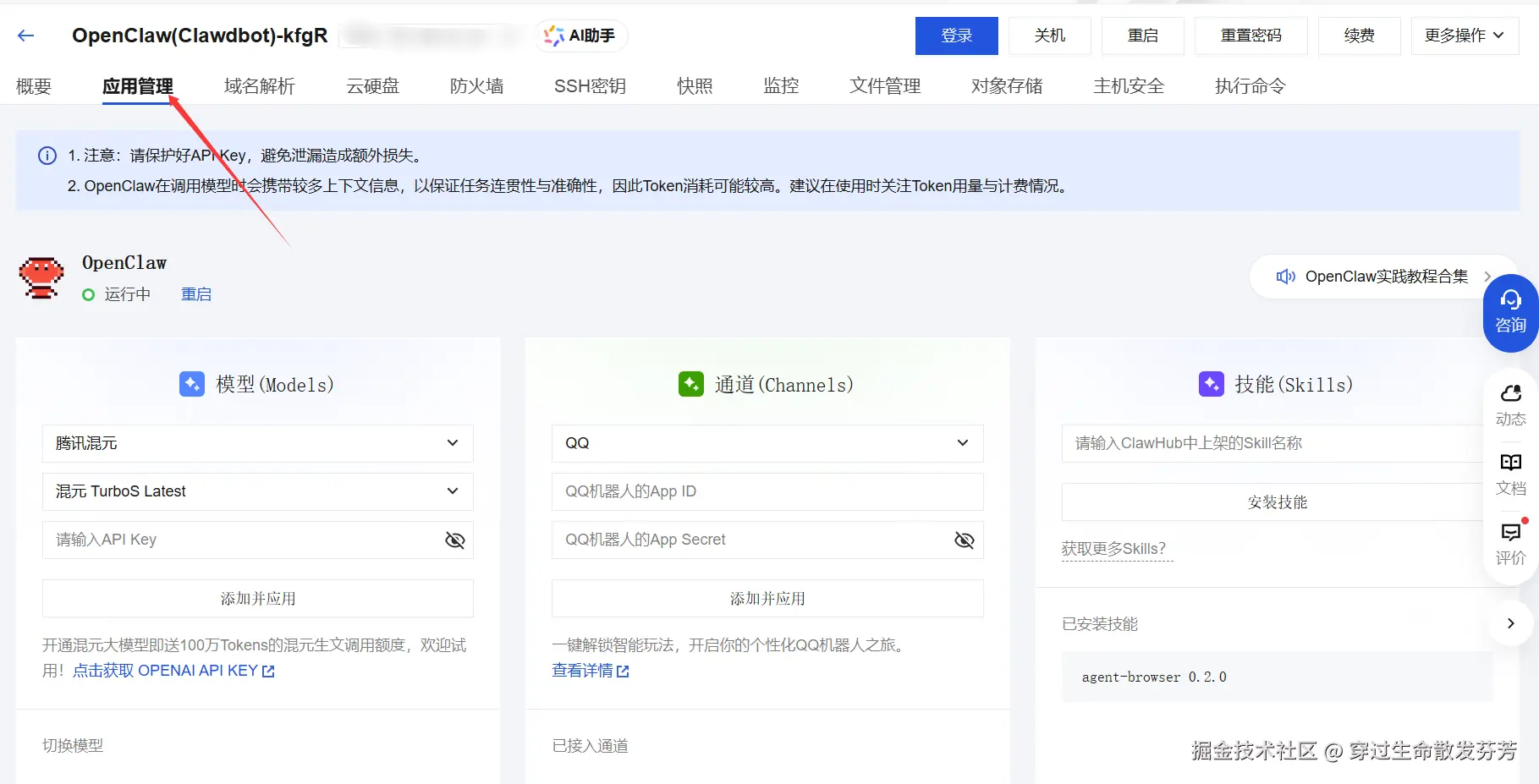The height and width of the screenshot is (784, 1539).
Task: Click the 关机 shutdown button
Action: (1050, 36)
